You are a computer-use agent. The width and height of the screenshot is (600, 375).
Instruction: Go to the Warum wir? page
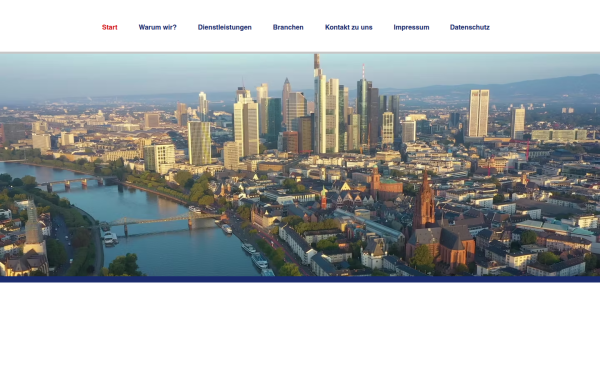point(157,27)
